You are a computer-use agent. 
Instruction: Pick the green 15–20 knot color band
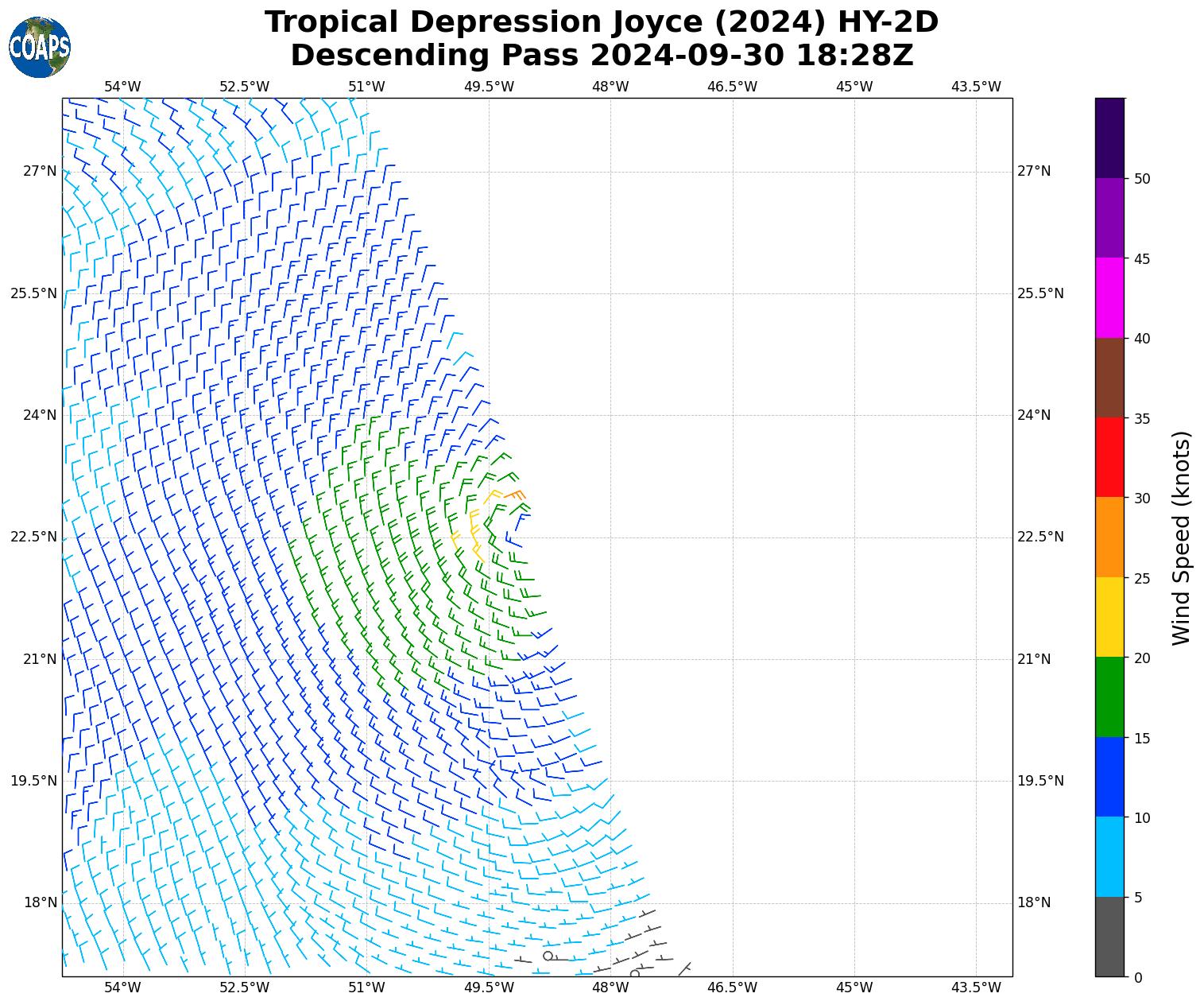[x=1109, y=697]
